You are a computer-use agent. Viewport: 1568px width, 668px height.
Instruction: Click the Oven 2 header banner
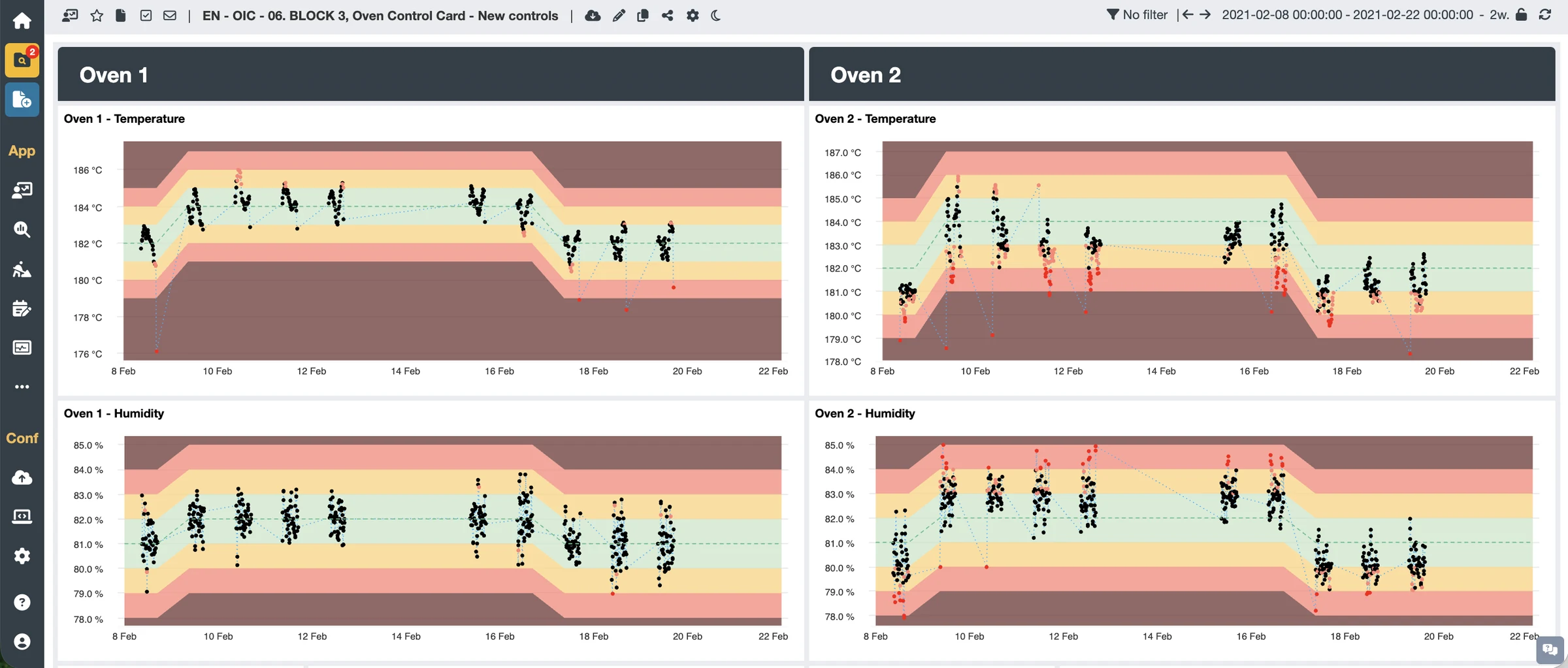1182,74
